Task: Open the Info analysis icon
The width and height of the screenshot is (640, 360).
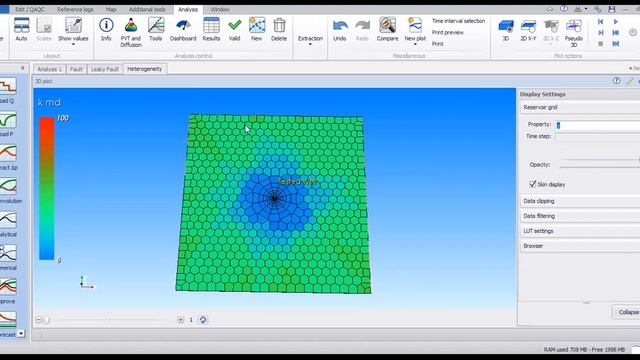Action: (x=106, y=29)
